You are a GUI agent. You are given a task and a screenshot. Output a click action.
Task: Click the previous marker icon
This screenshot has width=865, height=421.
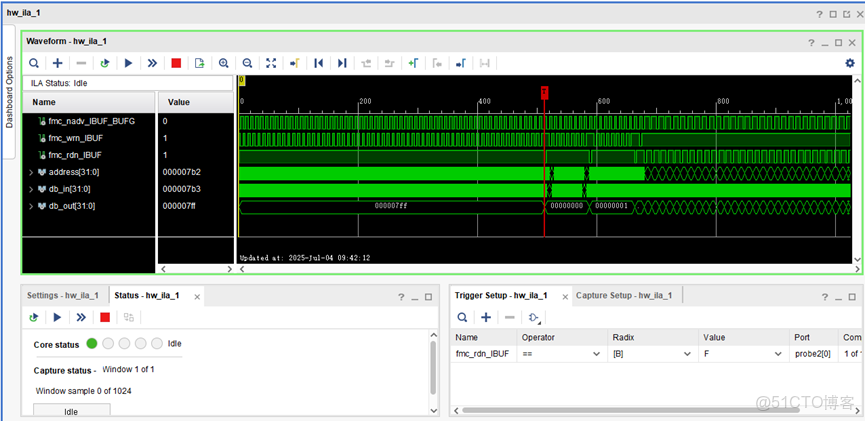(437, 63)
